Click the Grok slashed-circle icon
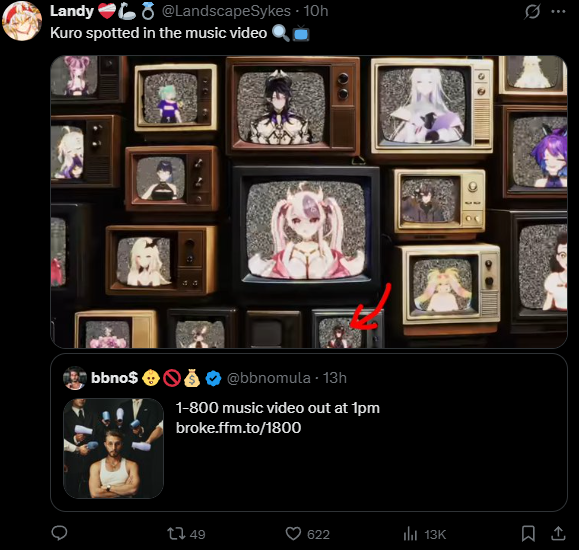 point(532,11)
